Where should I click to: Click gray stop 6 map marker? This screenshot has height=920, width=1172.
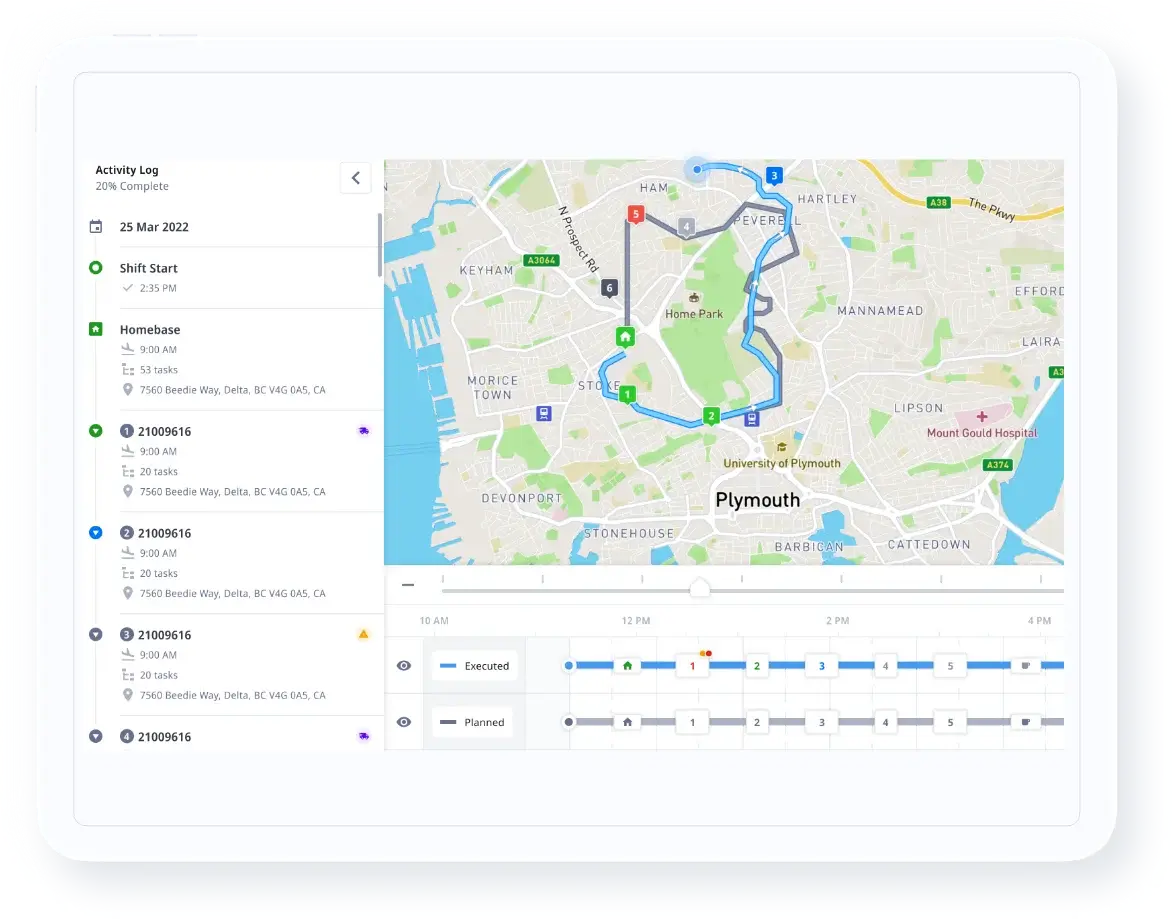tap(609, 288)
